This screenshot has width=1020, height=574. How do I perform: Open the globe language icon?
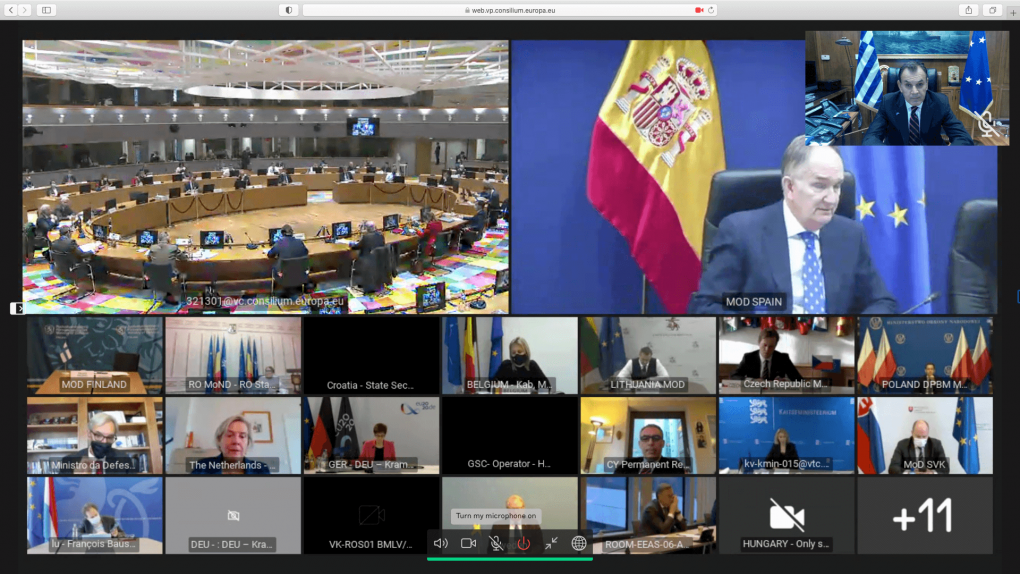[x=579, y=543]
